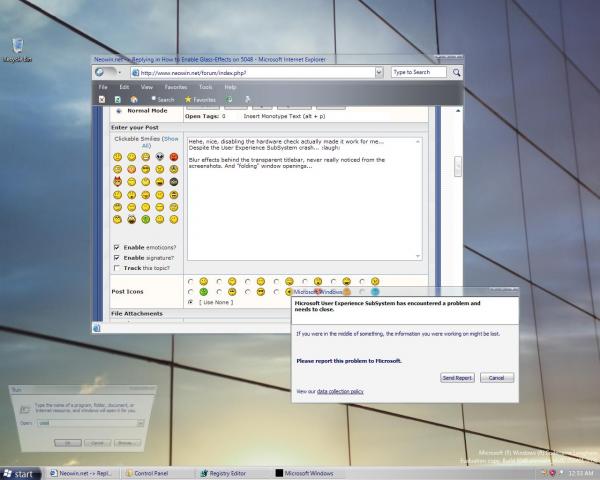Open the data collection policy link
This screenshot has height=480, width=600.
click(x=340, y=391)
